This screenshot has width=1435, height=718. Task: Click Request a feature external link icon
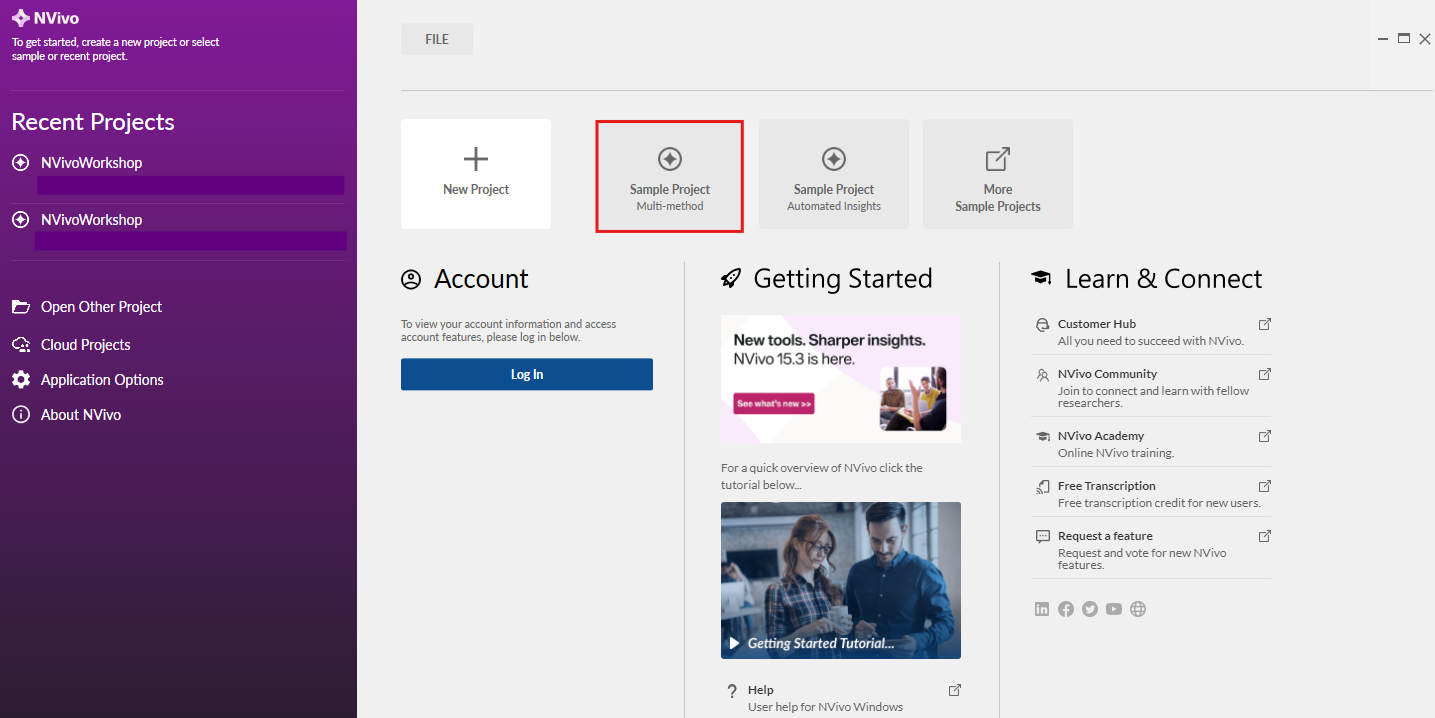pyautogui.click(x=1265, y=536)
